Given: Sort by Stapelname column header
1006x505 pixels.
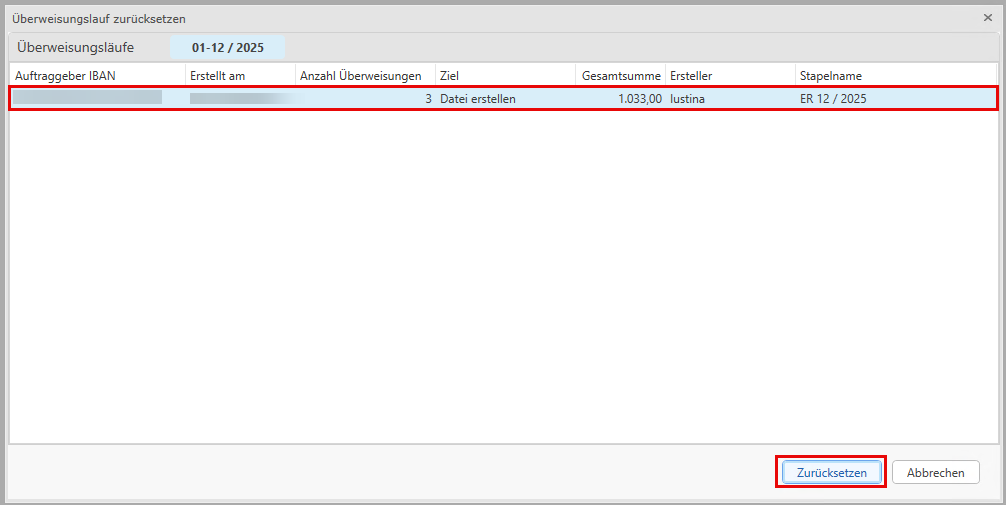Looking at the screenshot, I should (895, 75).
